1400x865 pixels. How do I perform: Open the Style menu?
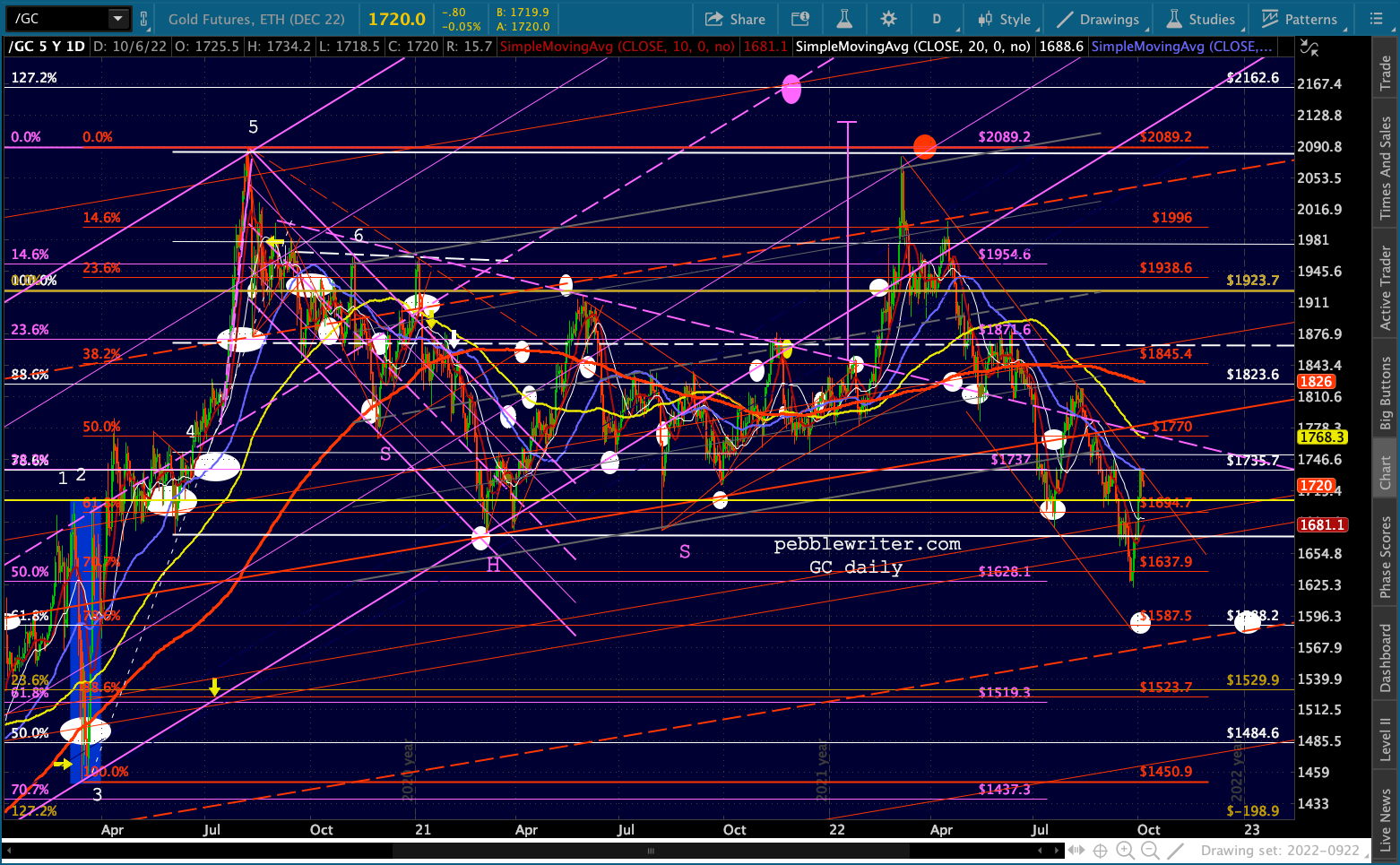pos(1005,19)
